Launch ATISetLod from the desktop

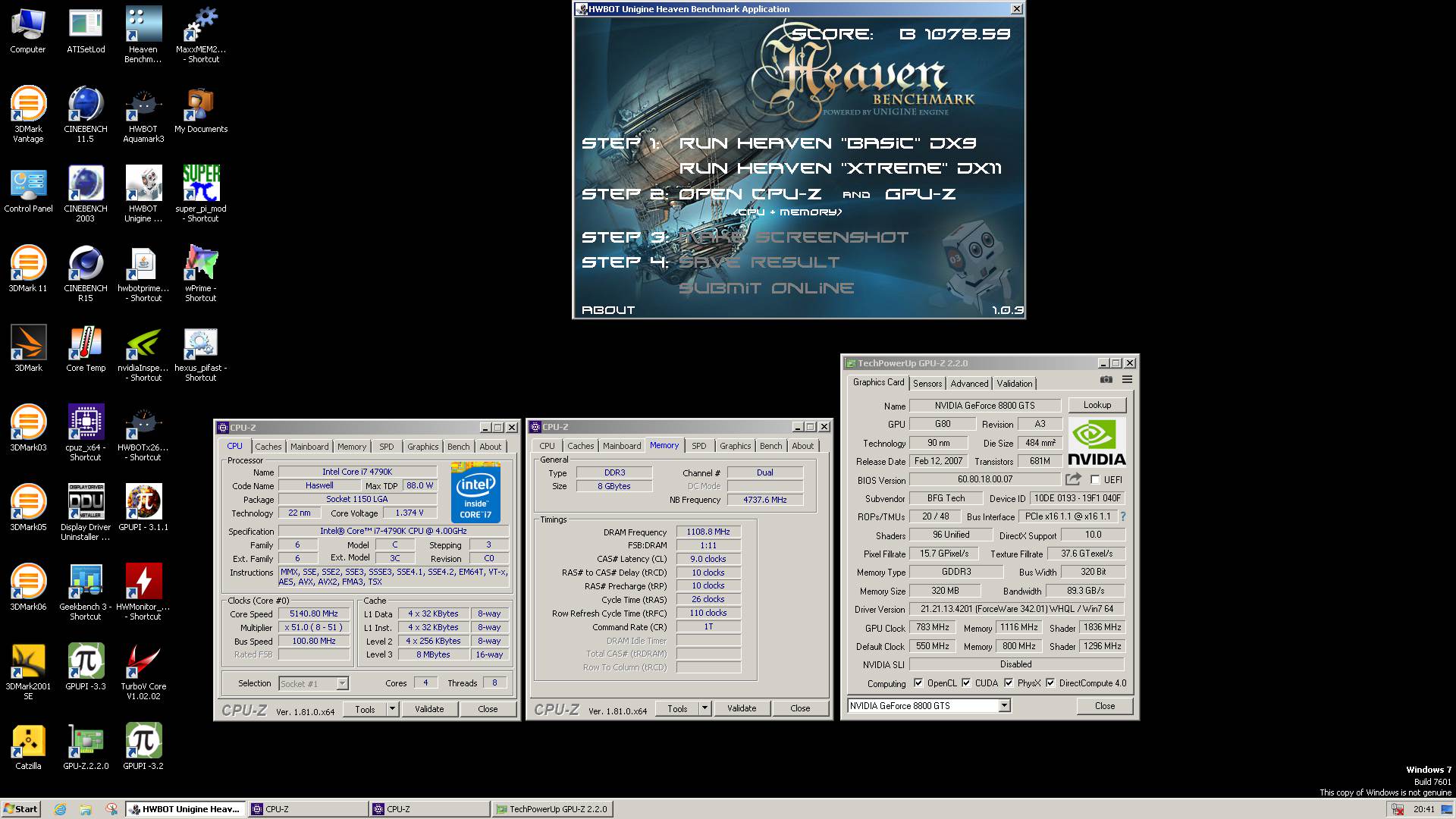(86, 31)
